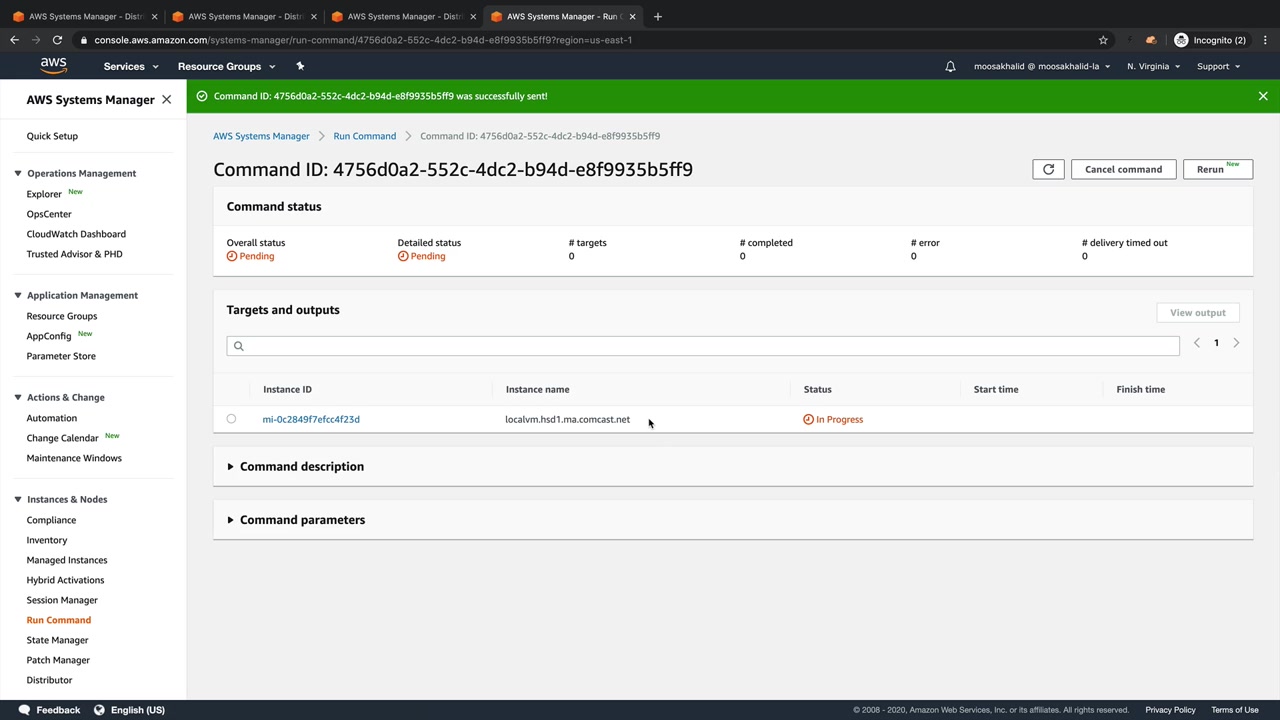Open Automation in the sidebar
The height and width of the screenshot is (720, 1280).
[x=52, y=418]
